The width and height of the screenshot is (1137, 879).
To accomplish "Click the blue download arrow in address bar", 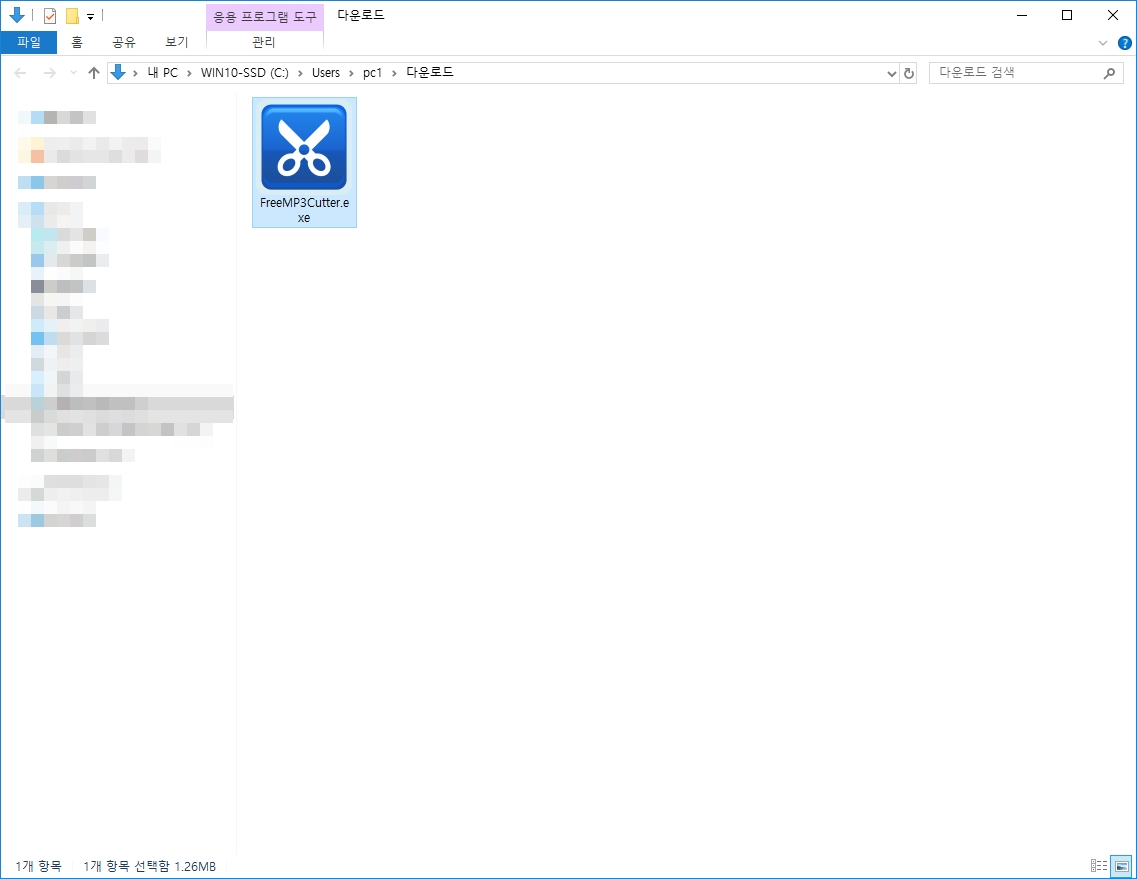I will 118,73.
